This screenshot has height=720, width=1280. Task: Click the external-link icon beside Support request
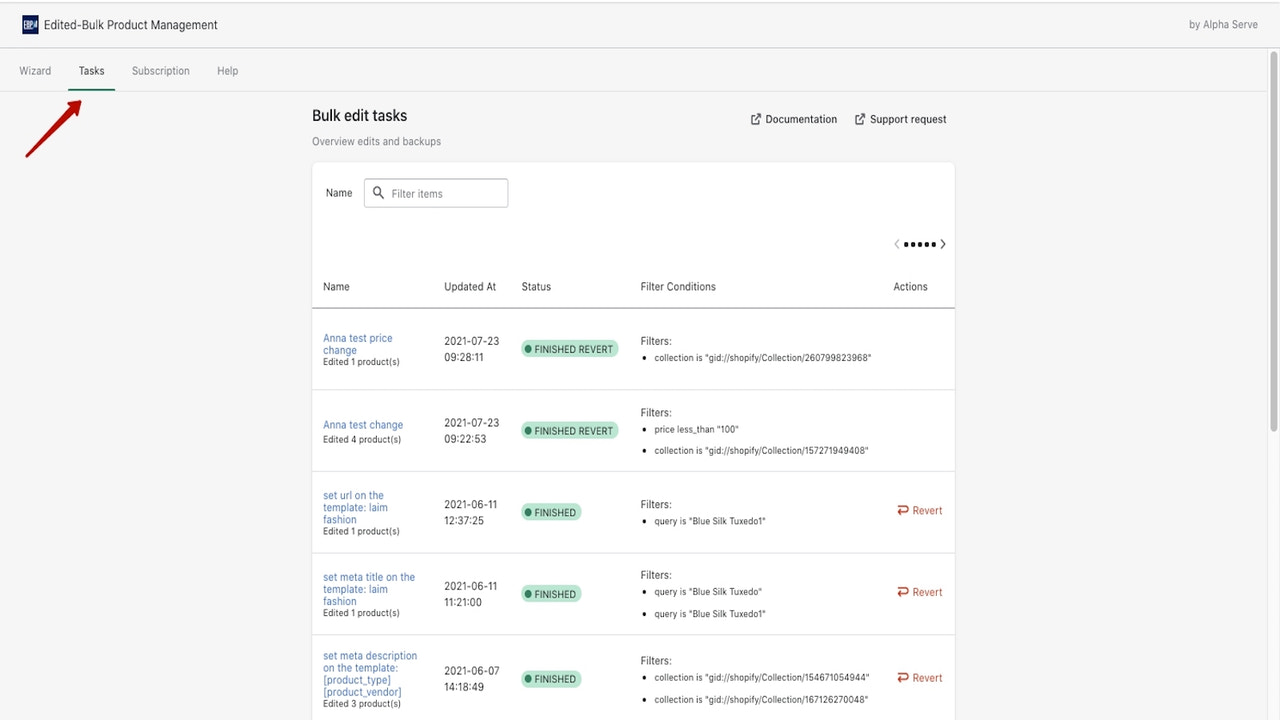(860, 119)
